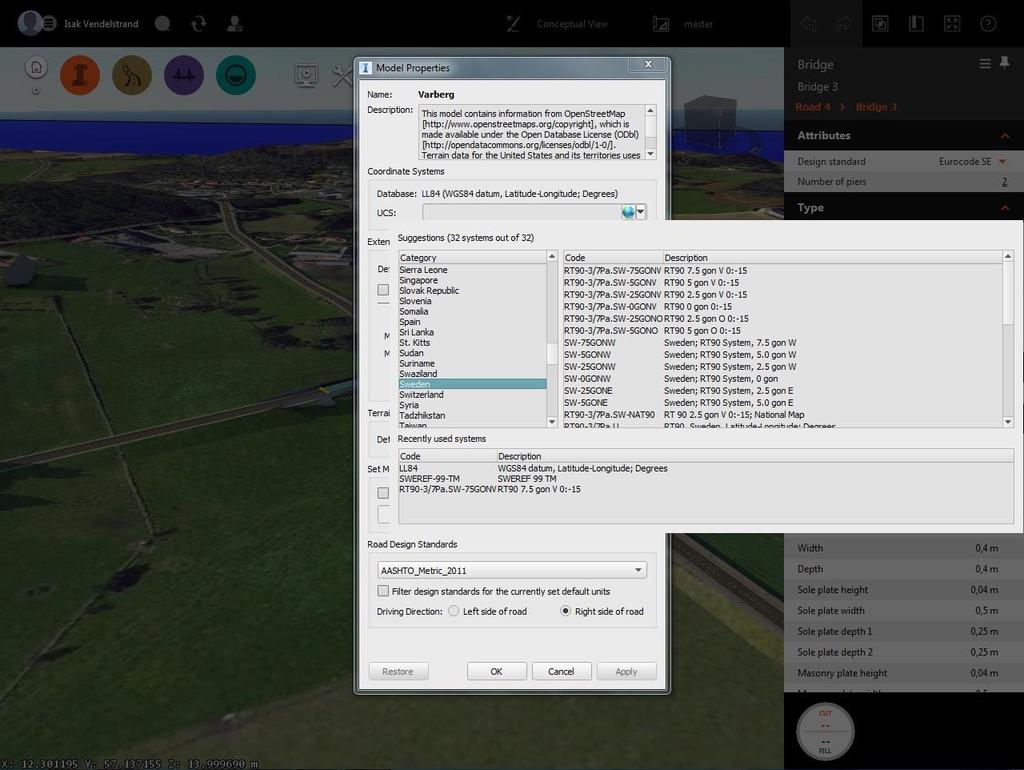Open the user sharing icon in top bar

234,24
